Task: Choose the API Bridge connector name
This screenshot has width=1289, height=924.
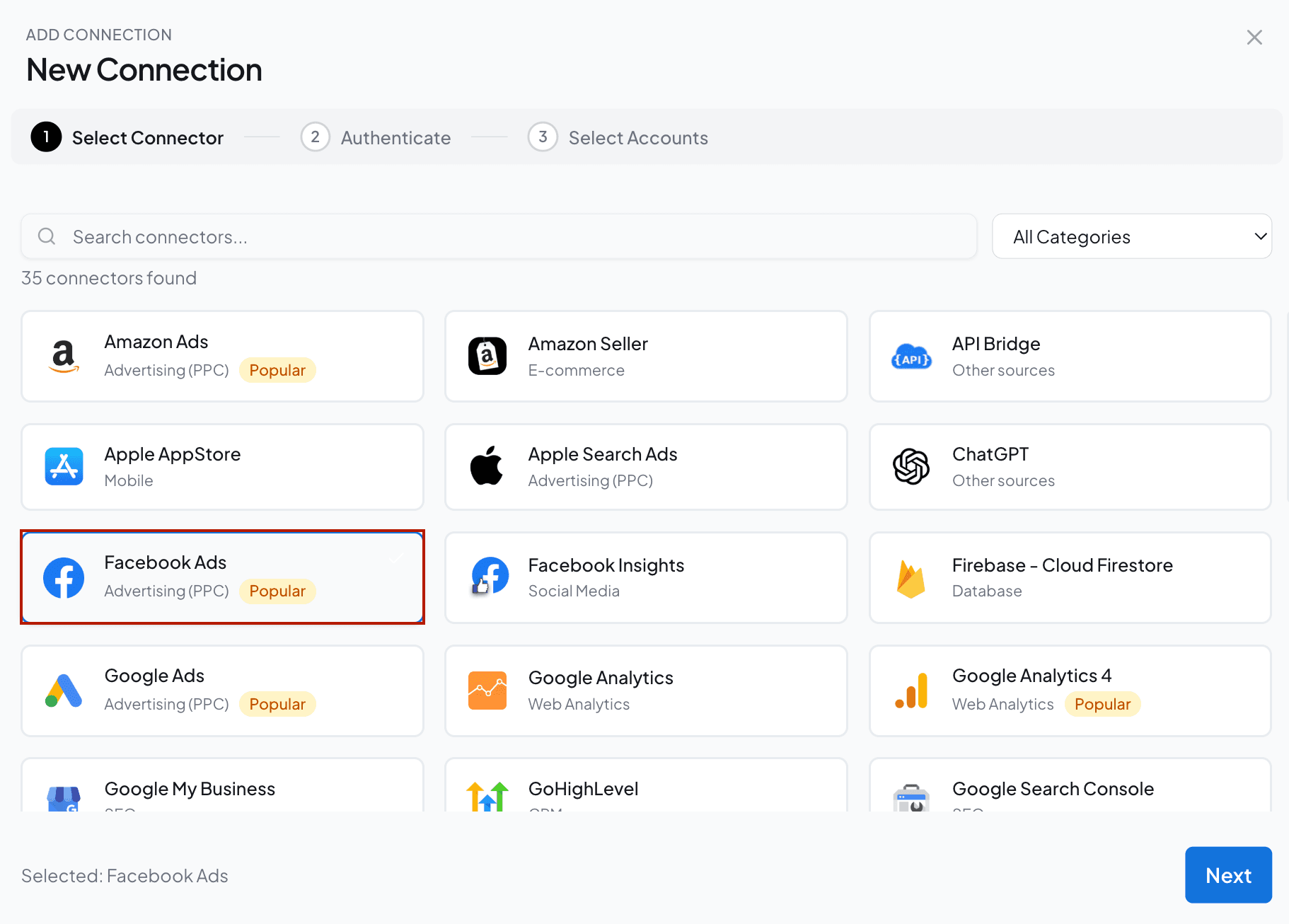Action: point(996,344)
